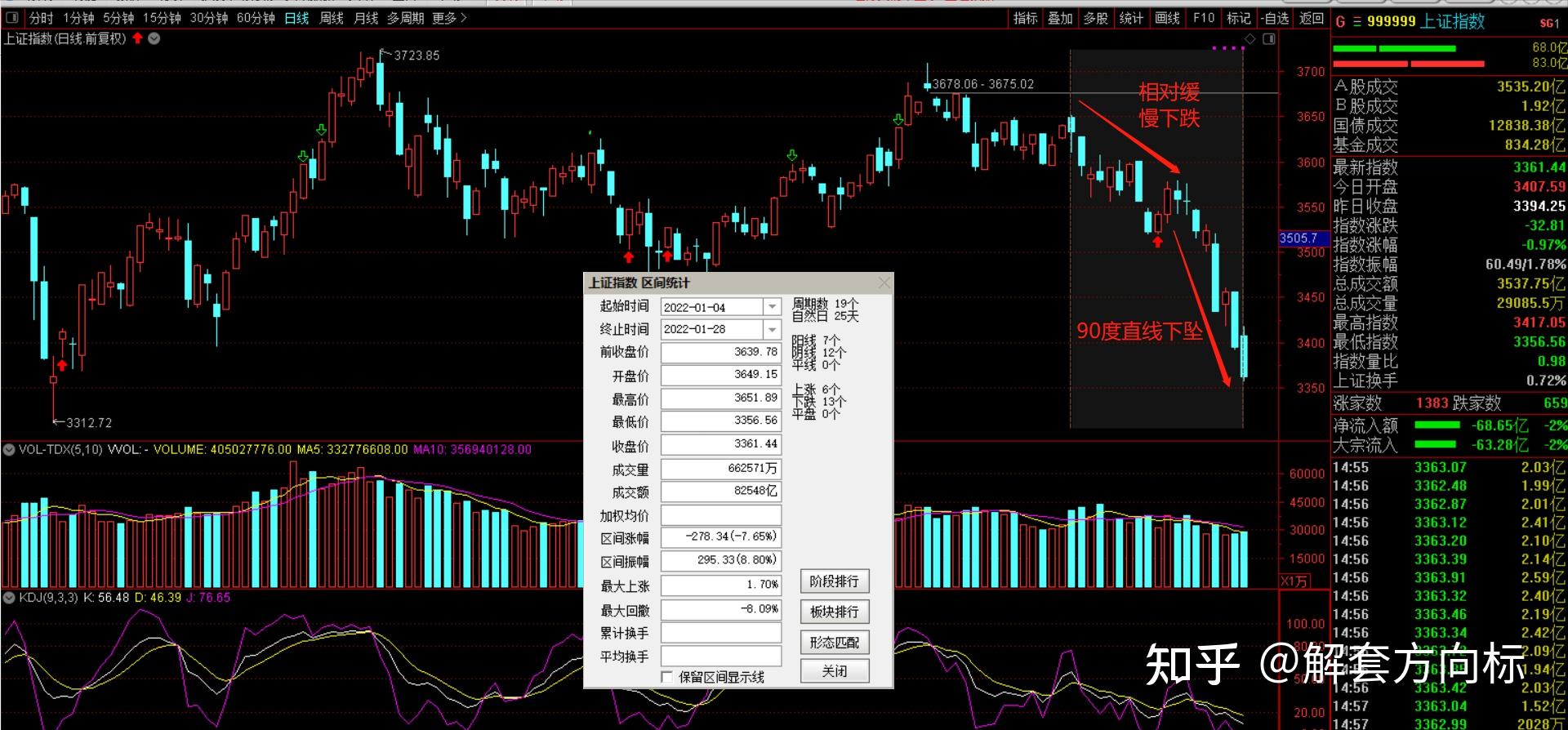Open the 指标 indicator menu
The image size is (1568, 730).
pos(1025,18)
